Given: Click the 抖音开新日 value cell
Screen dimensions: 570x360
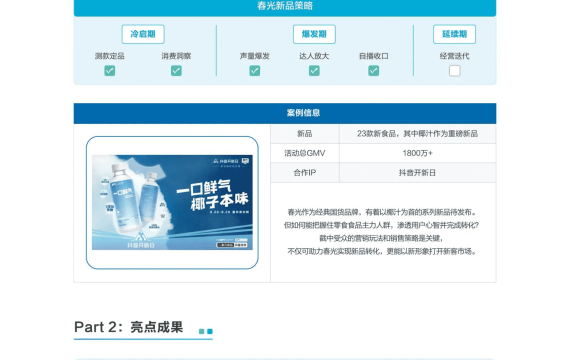Looking at the screenshot, I should click(x=417, y=173).
